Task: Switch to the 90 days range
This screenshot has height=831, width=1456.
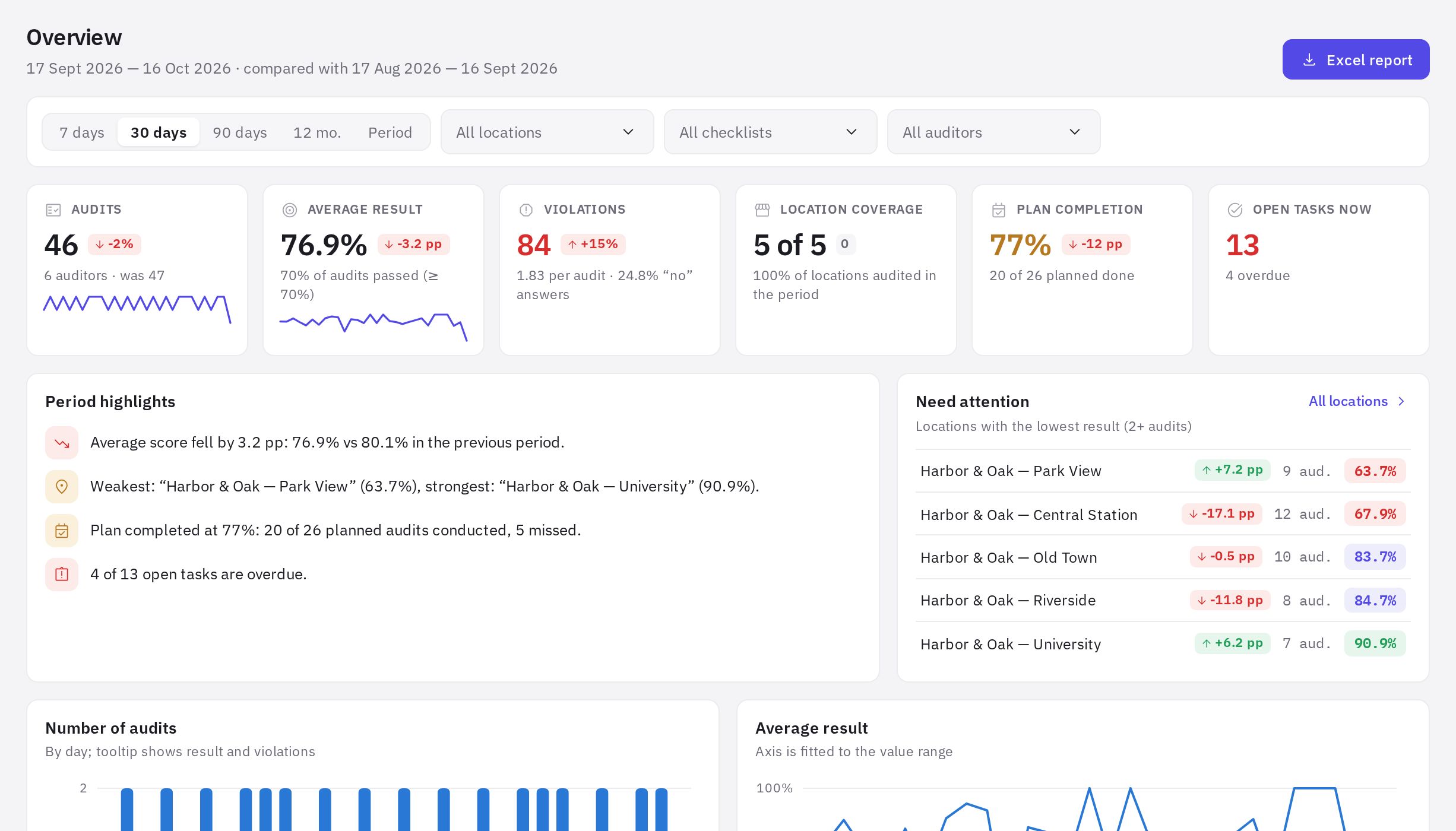Action: [240, 132]
